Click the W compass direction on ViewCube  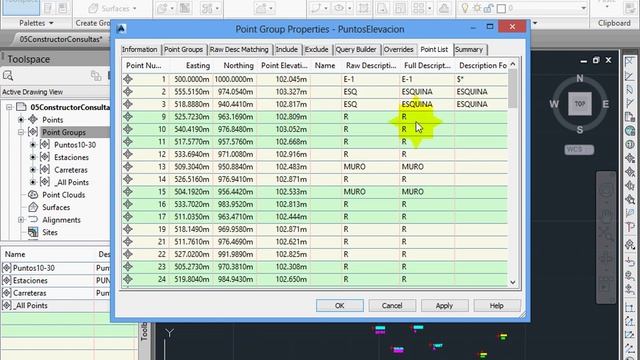[x=554, y=104]
